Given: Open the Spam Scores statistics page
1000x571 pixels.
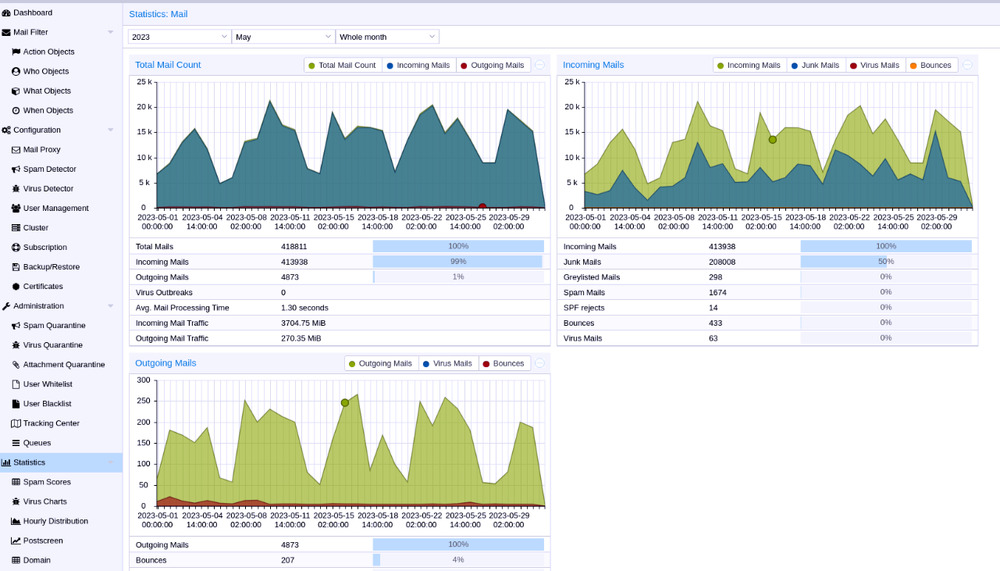Looking at the screenshot, I should [x=46, y=482].
